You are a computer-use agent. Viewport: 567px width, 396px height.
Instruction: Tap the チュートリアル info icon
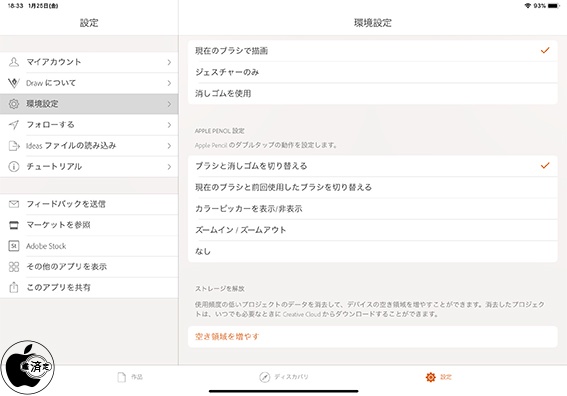14,167
